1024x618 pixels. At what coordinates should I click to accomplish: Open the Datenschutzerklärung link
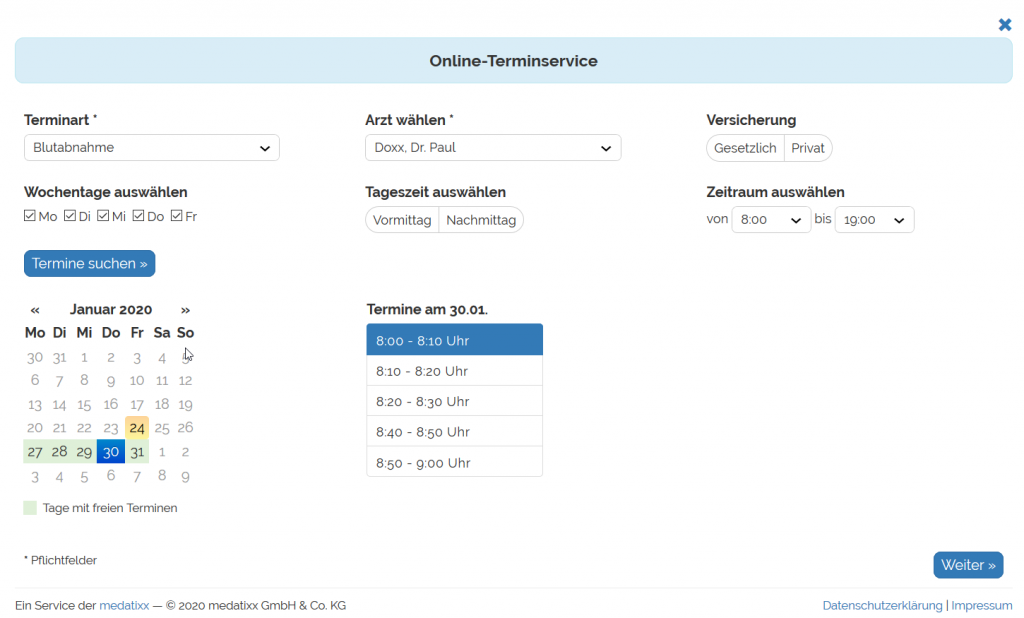[x=882, y=605]
